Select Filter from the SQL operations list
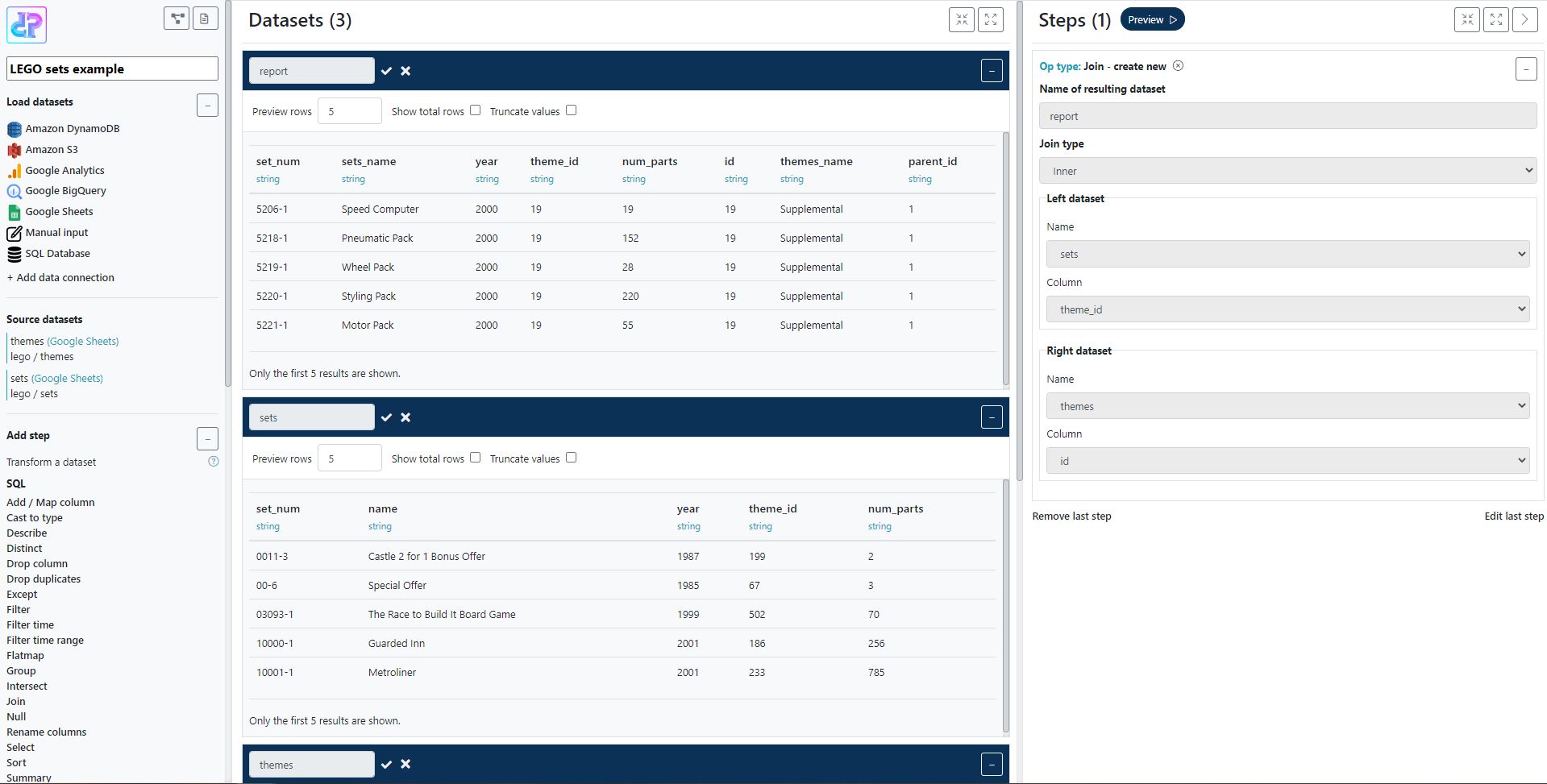 (x=18, y=609)
